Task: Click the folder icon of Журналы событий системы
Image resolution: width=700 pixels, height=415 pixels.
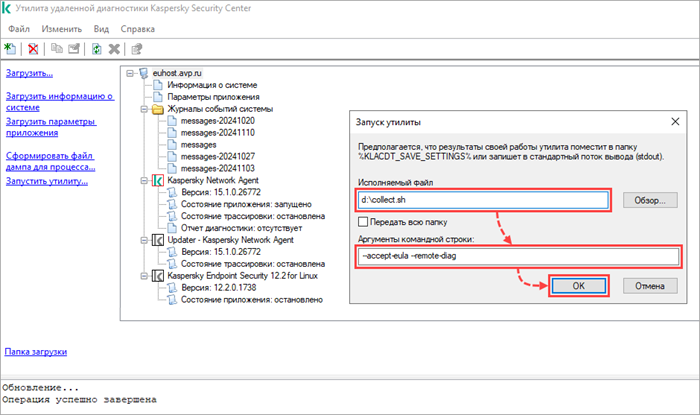Action: [158, 109]
